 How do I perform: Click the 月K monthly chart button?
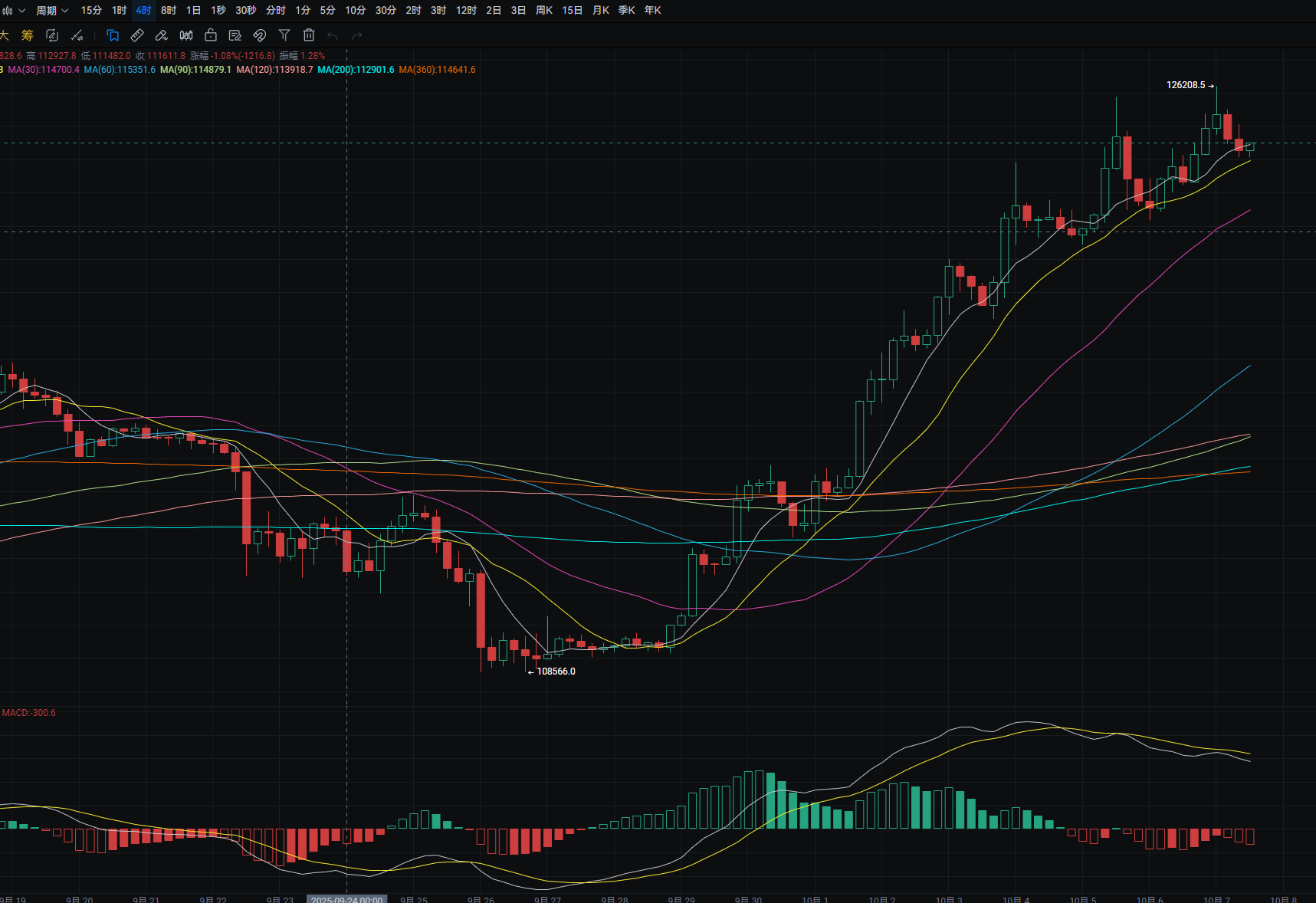(x=601, y=11)
